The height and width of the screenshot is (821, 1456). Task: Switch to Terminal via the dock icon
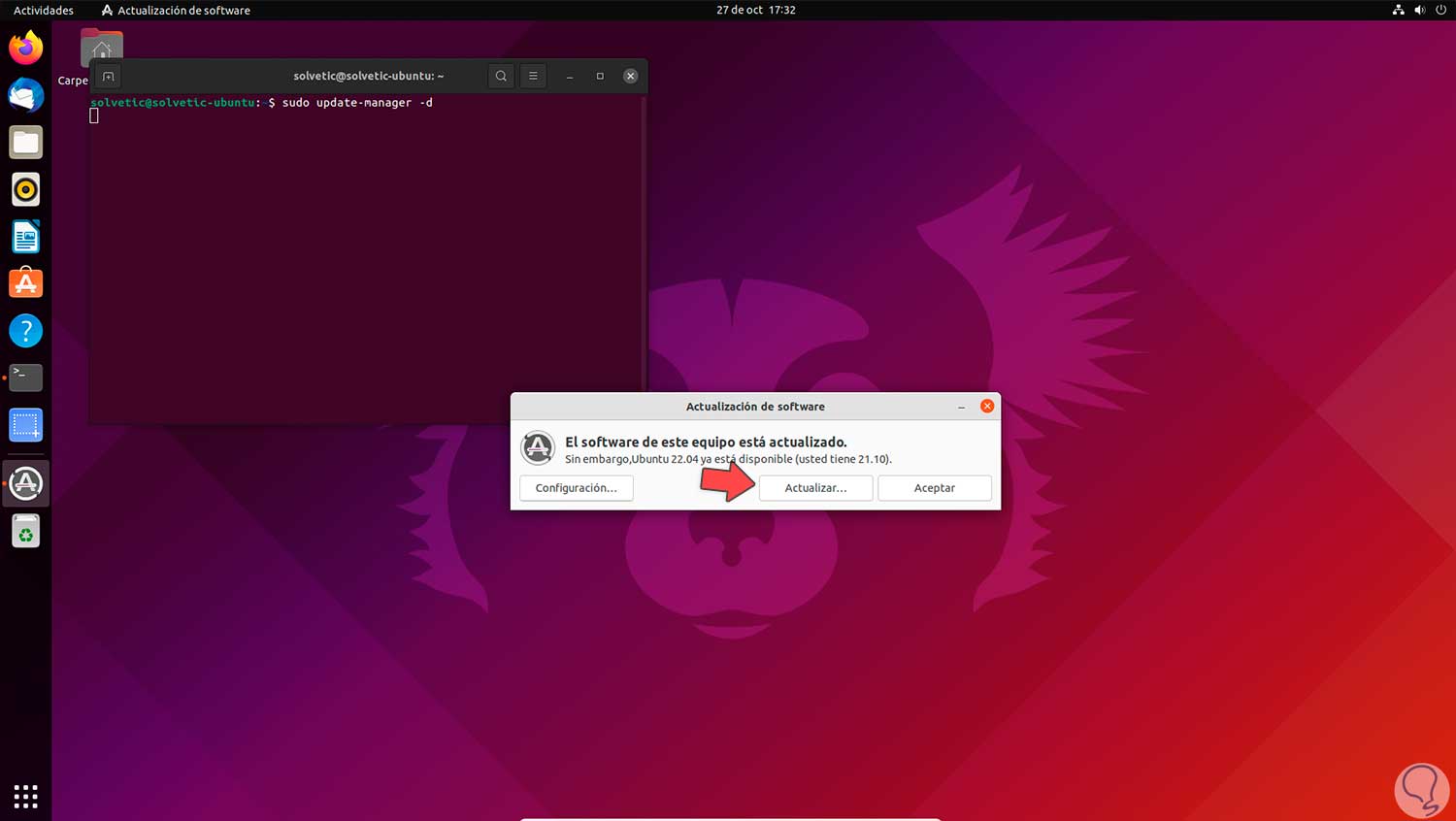click(x=26, y=378)
